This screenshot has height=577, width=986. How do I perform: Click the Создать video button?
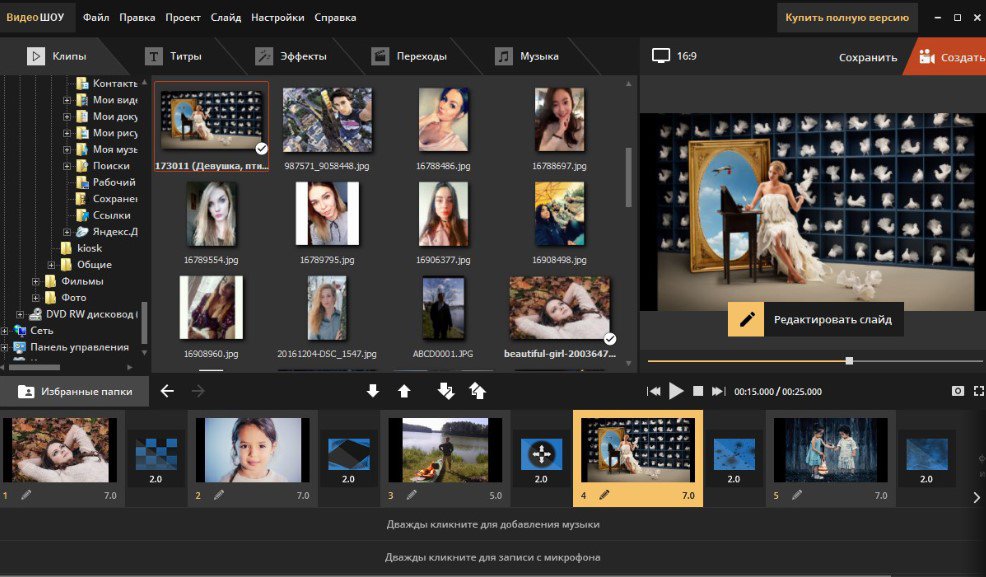(x=948, y=57)
